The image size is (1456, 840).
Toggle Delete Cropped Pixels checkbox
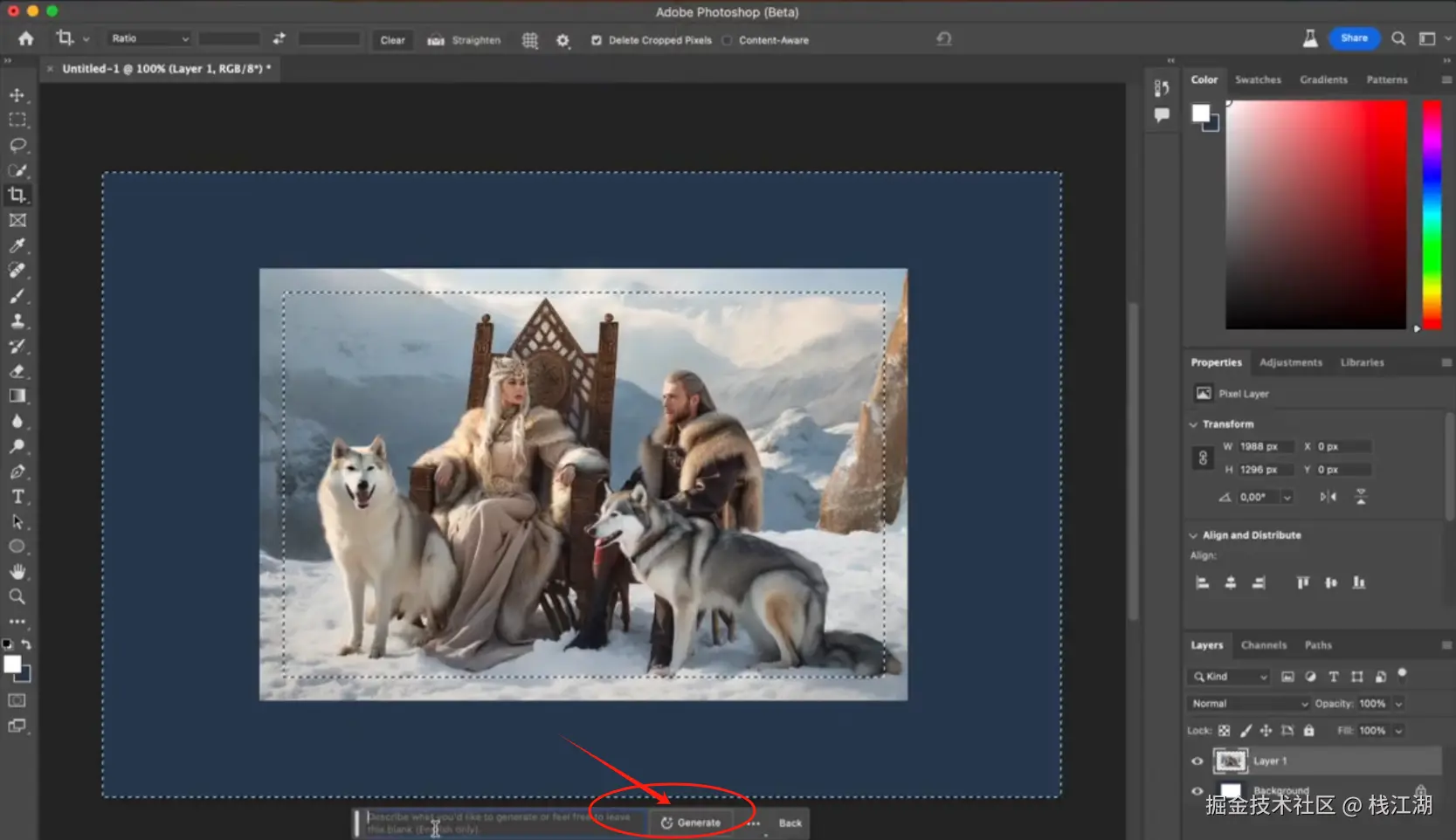tap(597, 40)
